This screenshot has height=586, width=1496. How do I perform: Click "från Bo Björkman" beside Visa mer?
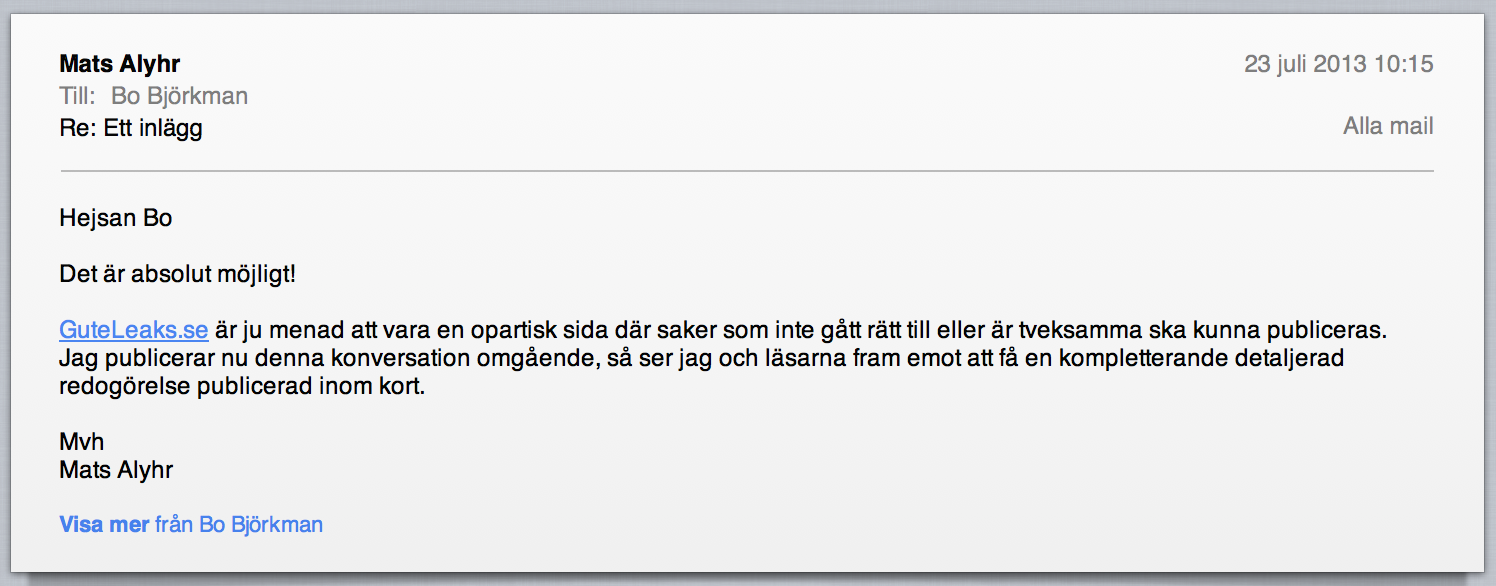(x=239, y=524)
